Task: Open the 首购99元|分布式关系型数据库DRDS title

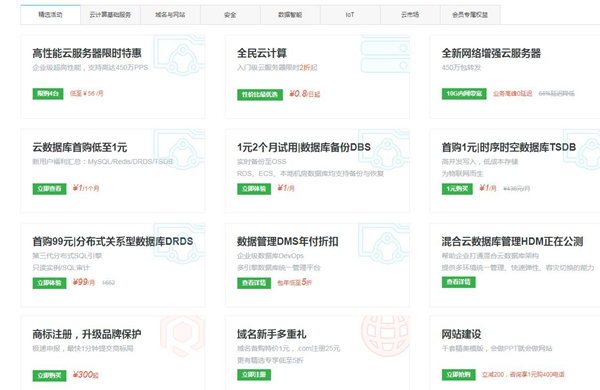Action: point(113,242)
